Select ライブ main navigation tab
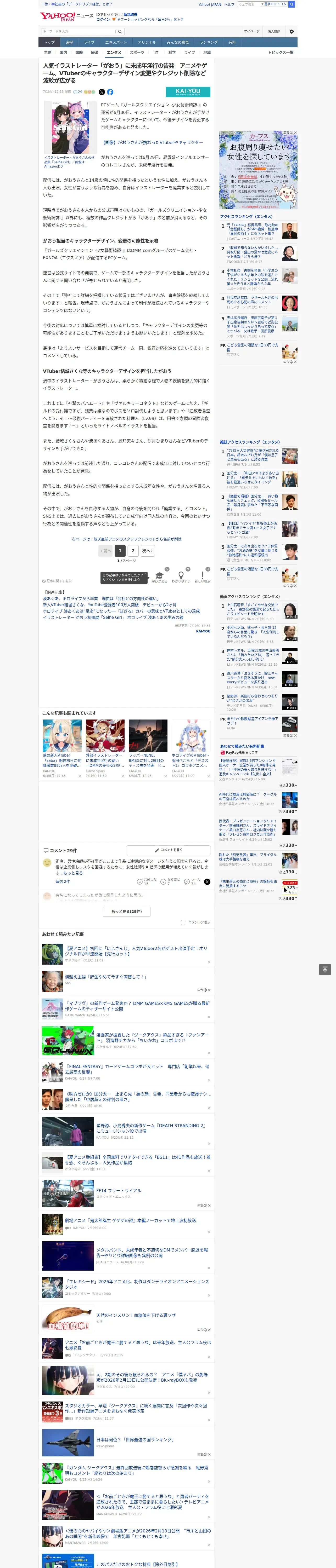Viewport: 336px width, 1568px height. [89, 43]
